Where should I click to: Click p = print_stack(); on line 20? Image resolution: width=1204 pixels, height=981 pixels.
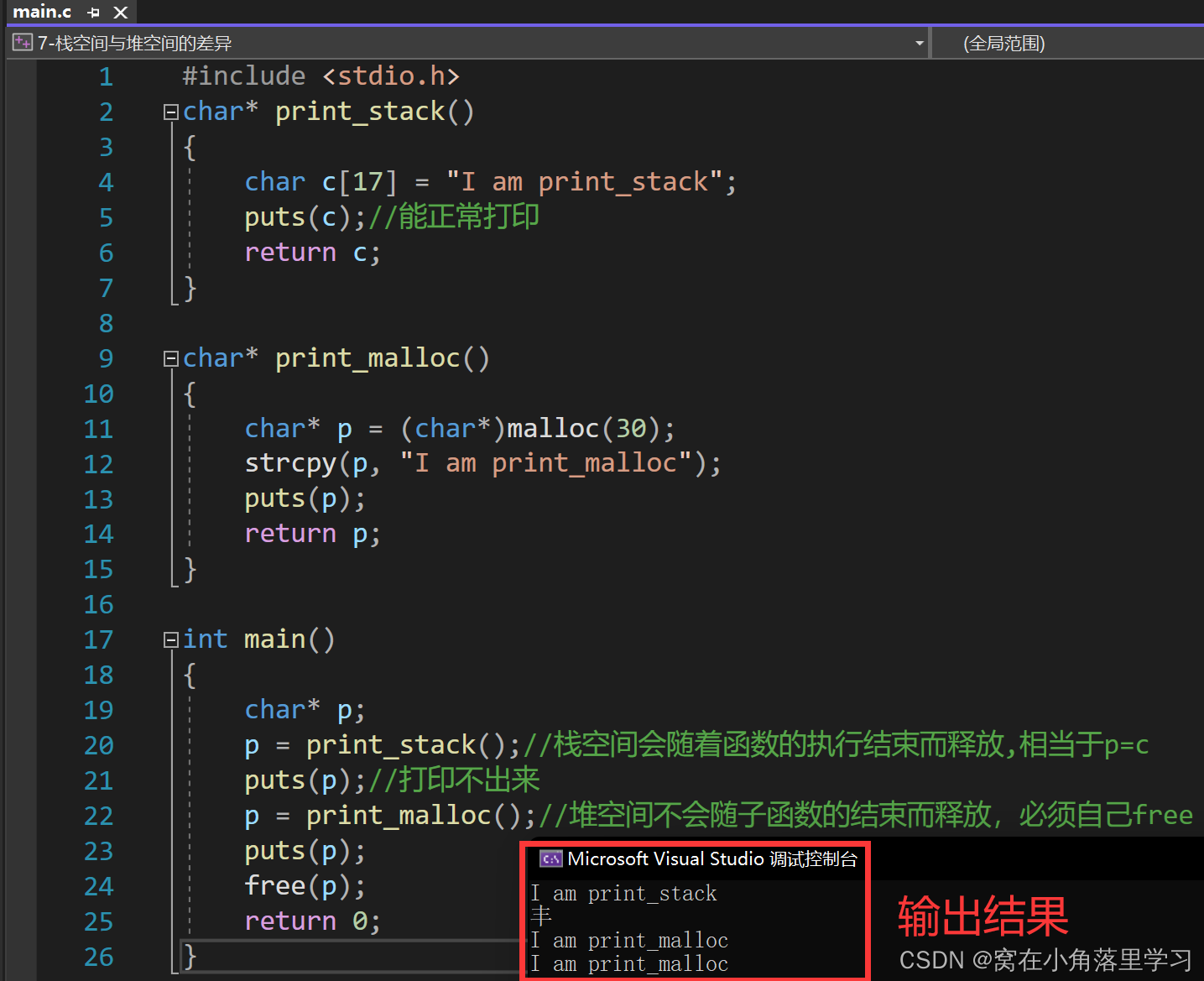pos(383,745)
